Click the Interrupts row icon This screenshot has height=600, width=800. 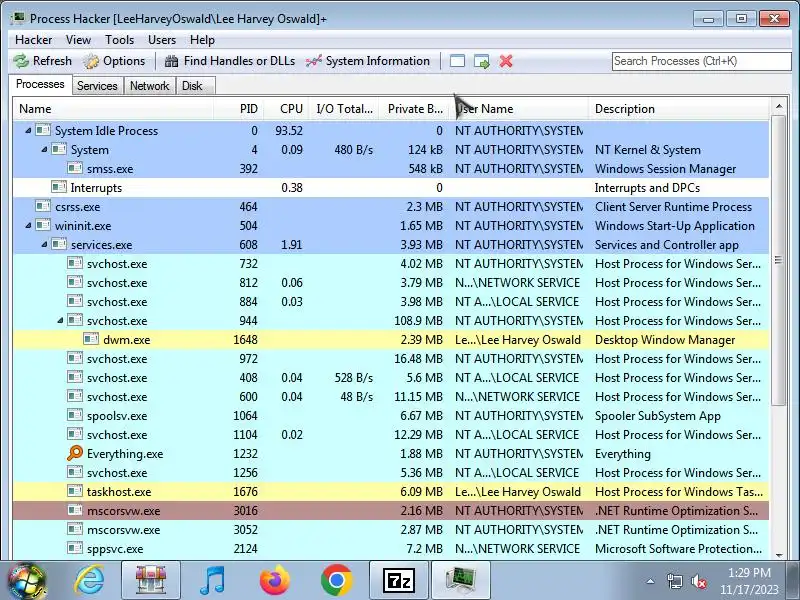59,187
